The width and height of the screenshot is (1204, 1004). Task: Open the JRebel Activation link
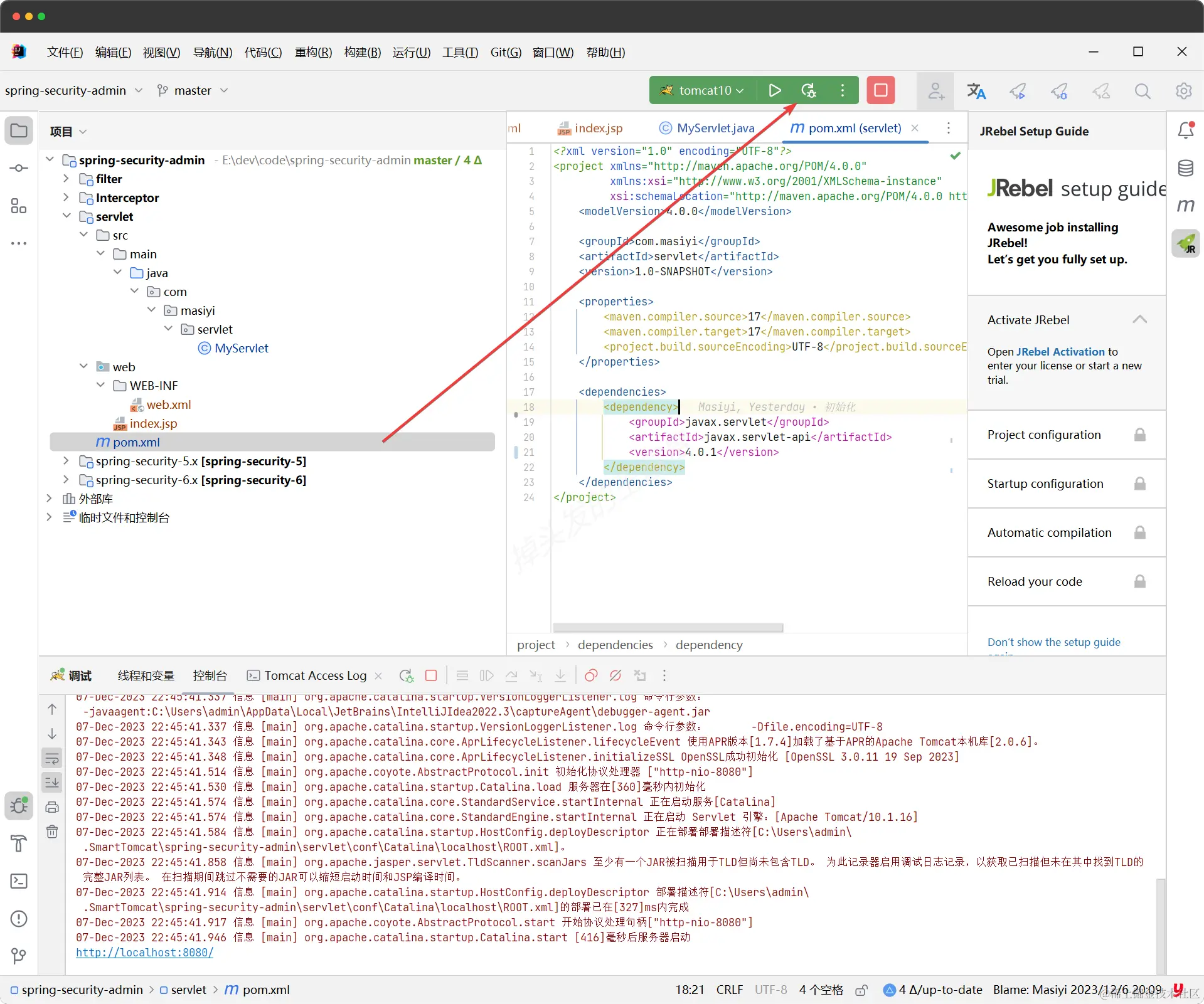point(1060,352)
